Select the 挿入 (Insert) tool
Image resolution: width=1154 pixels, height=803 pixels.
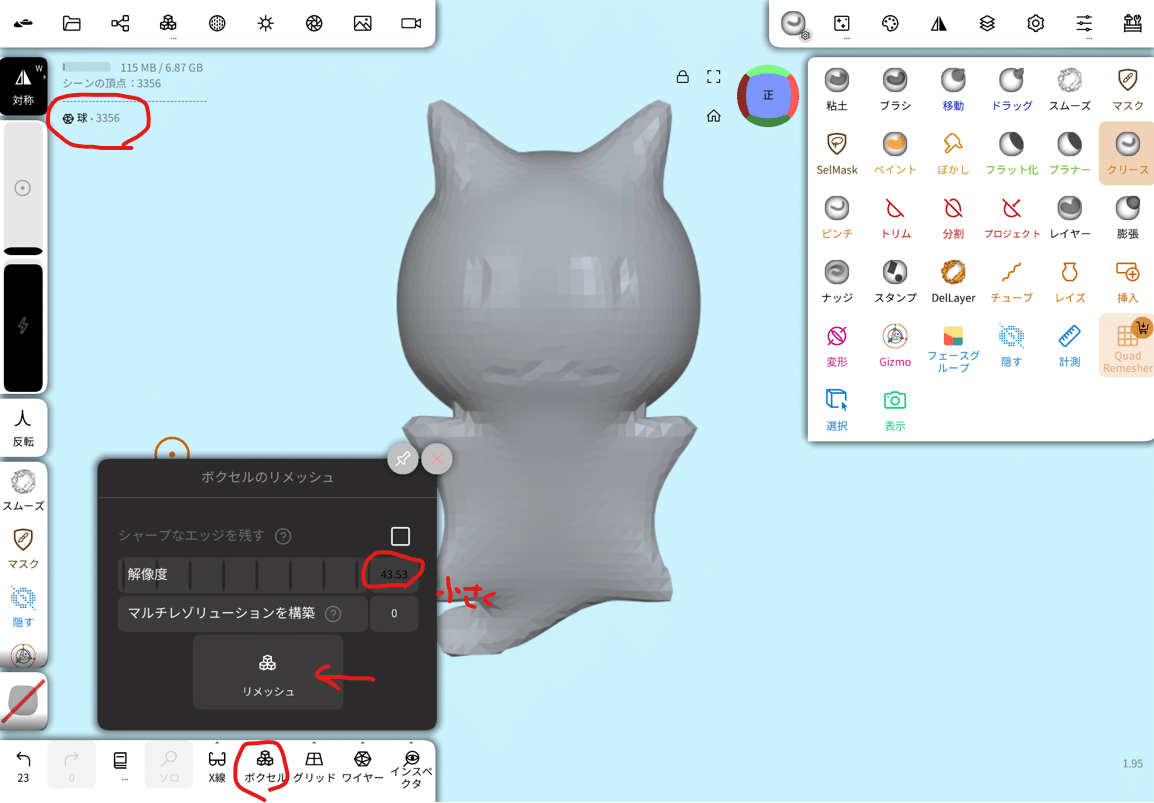[x=1128, y=282]
